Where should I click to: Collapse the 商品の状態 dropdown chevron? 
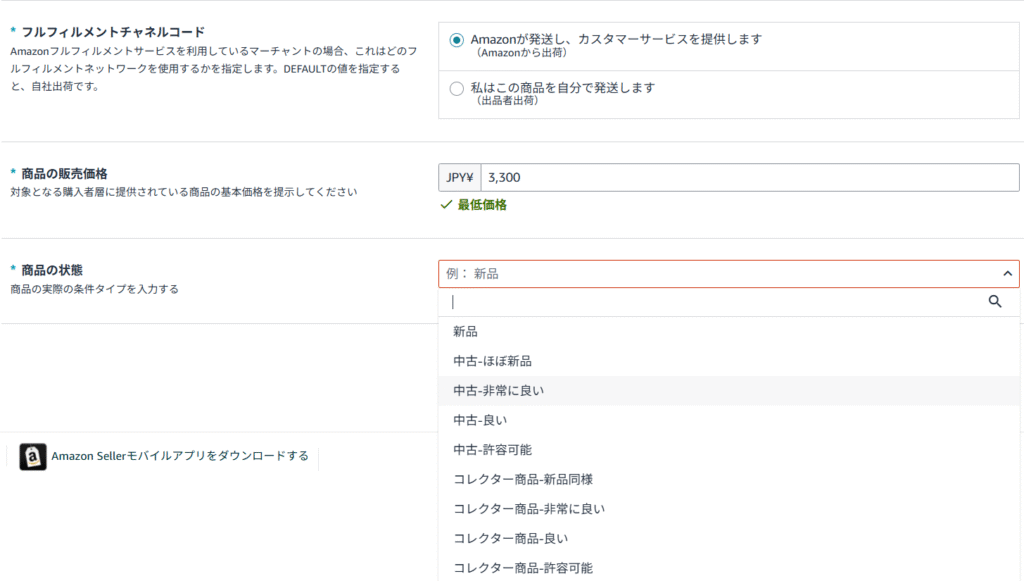(x=1006, y=274)
